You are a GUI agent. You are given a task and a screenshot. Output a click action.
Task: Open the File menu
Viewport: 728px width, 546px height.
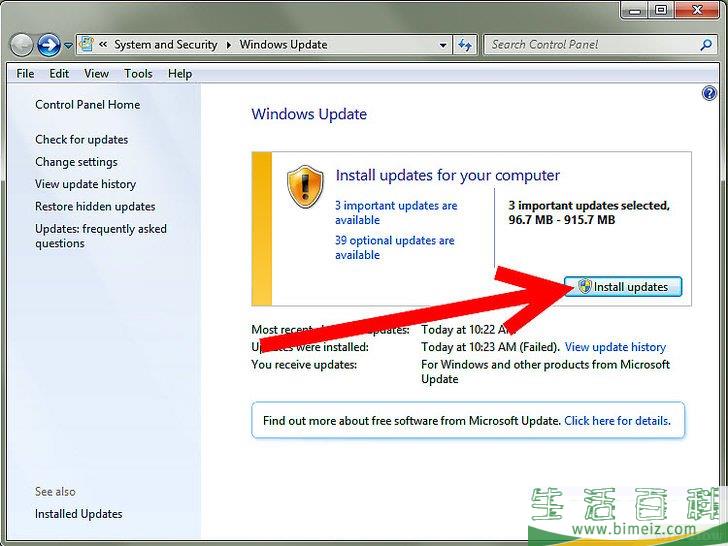[x=25, y=73]
